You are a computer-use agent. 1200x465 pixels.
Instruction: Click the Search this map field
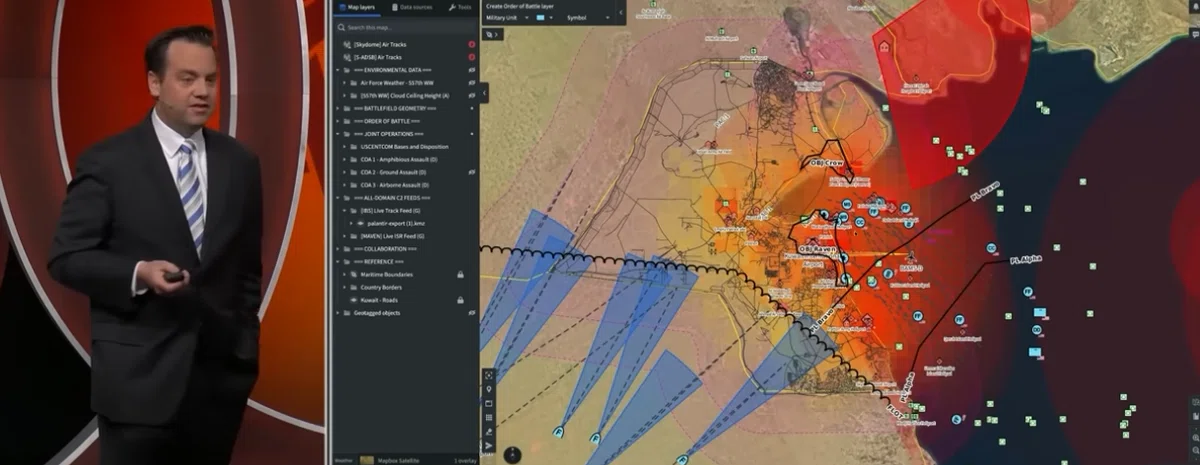coord(405,28)
